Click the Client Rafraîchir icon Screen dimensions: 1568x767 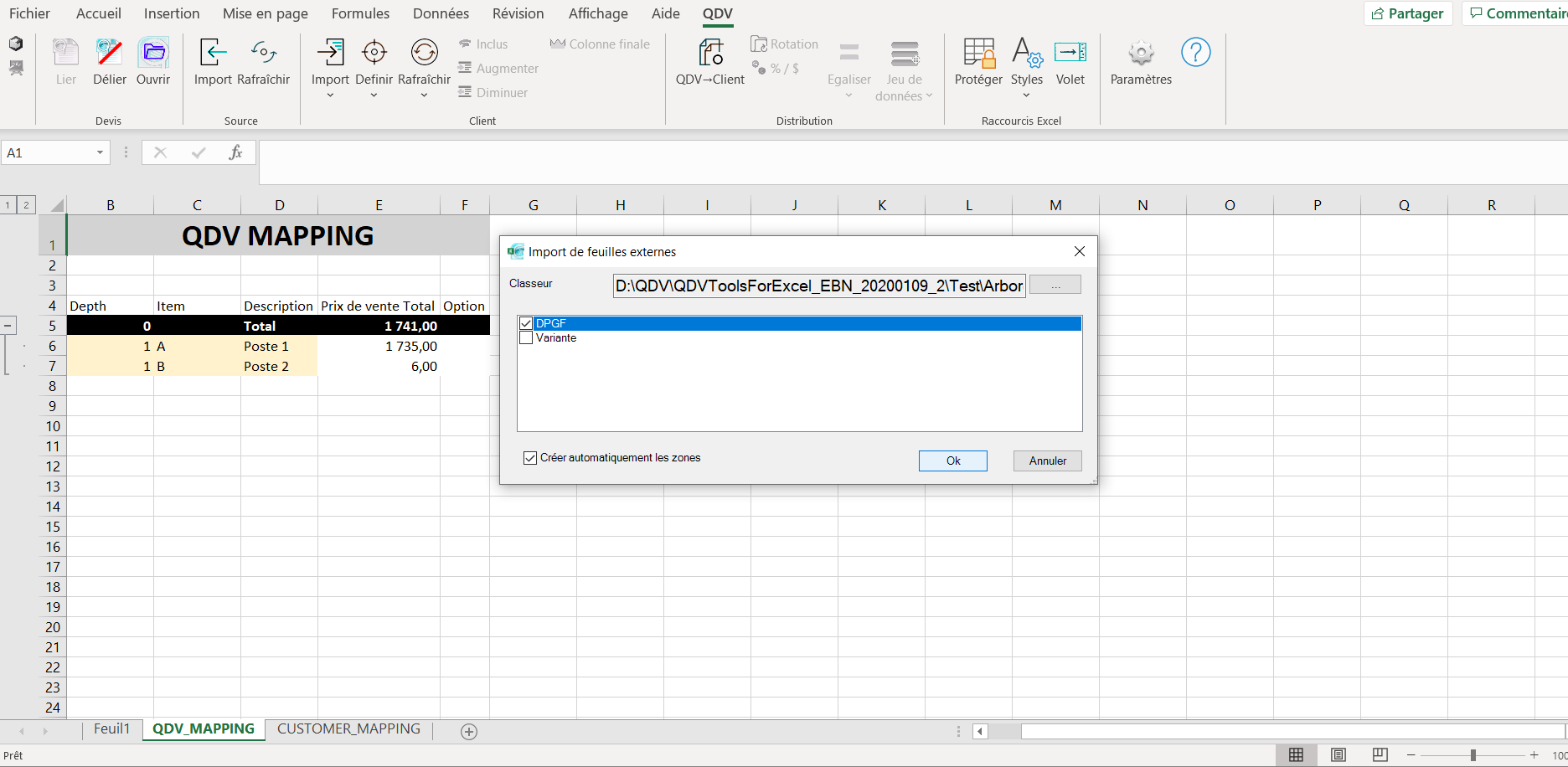[x=425, y=53]
